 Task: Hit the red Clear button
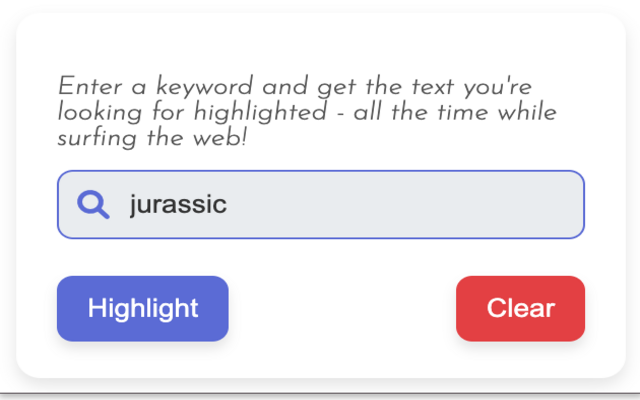[x=520, y=308]
